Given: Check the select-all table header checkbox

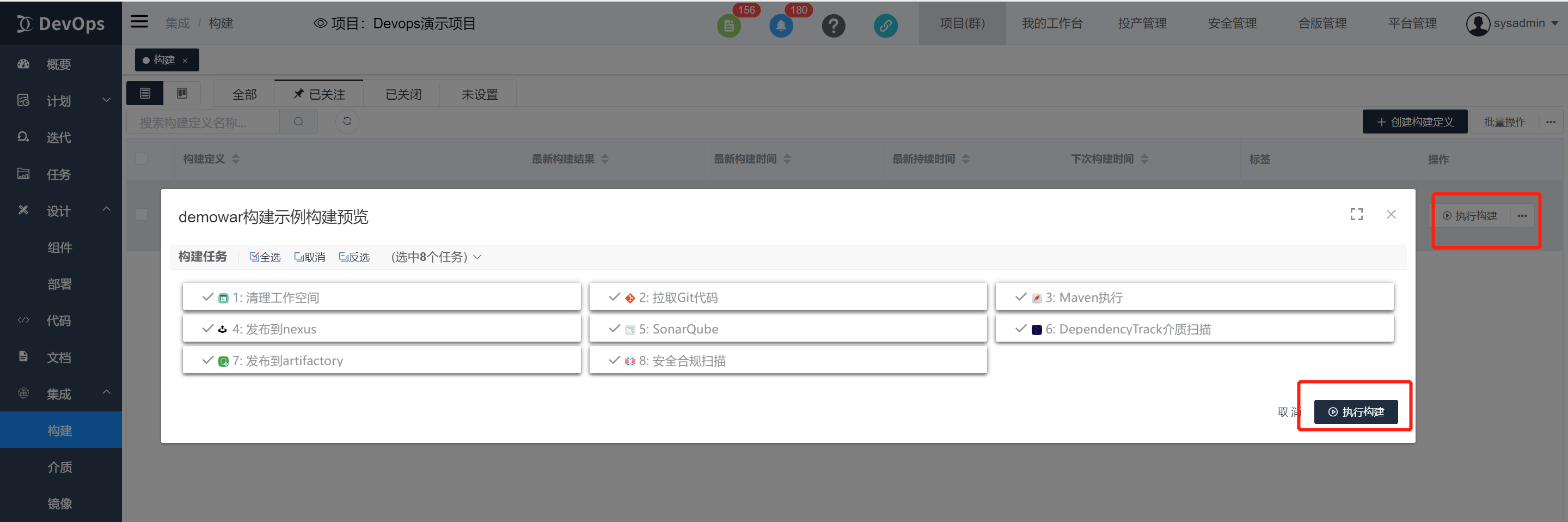Looking at the screenshot, I should point(141,159).
